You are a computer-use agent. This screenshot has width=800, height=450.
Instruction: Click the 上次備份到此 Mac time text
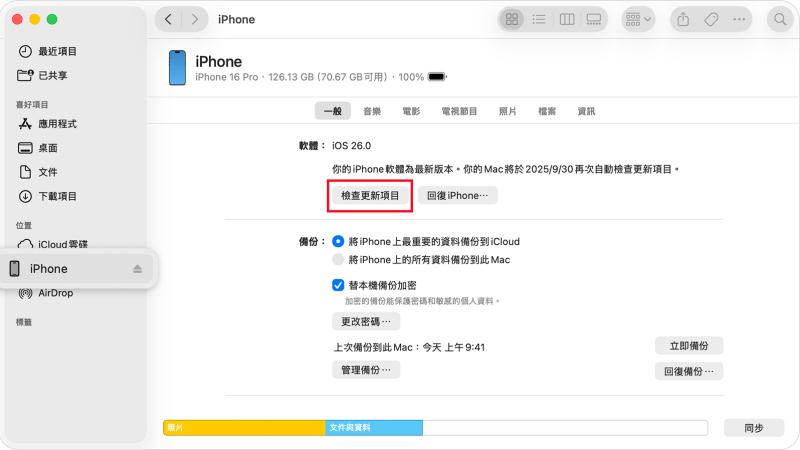(x=409, y=347)
